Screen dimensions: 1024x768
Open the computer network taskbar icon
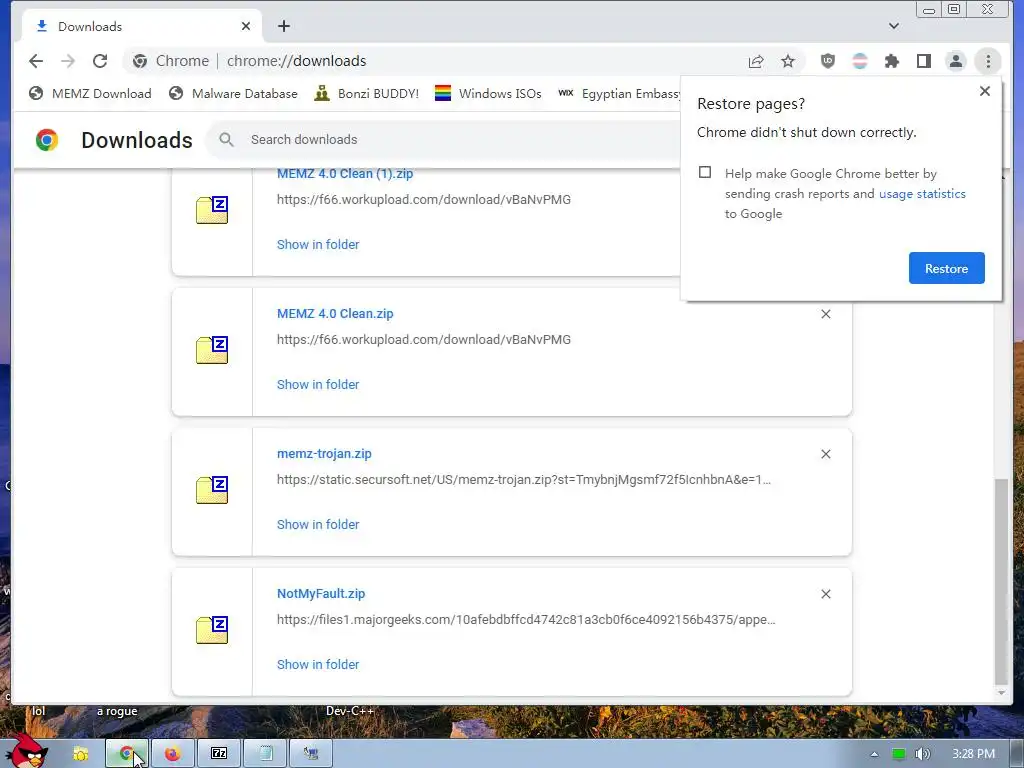click(311, 754)
